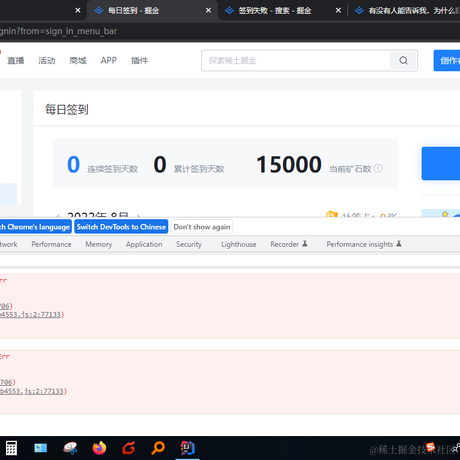This screenshot has height=460, width=460.
Task: Click the info icon next to 当前矿石数
Action: pos(378,168)
